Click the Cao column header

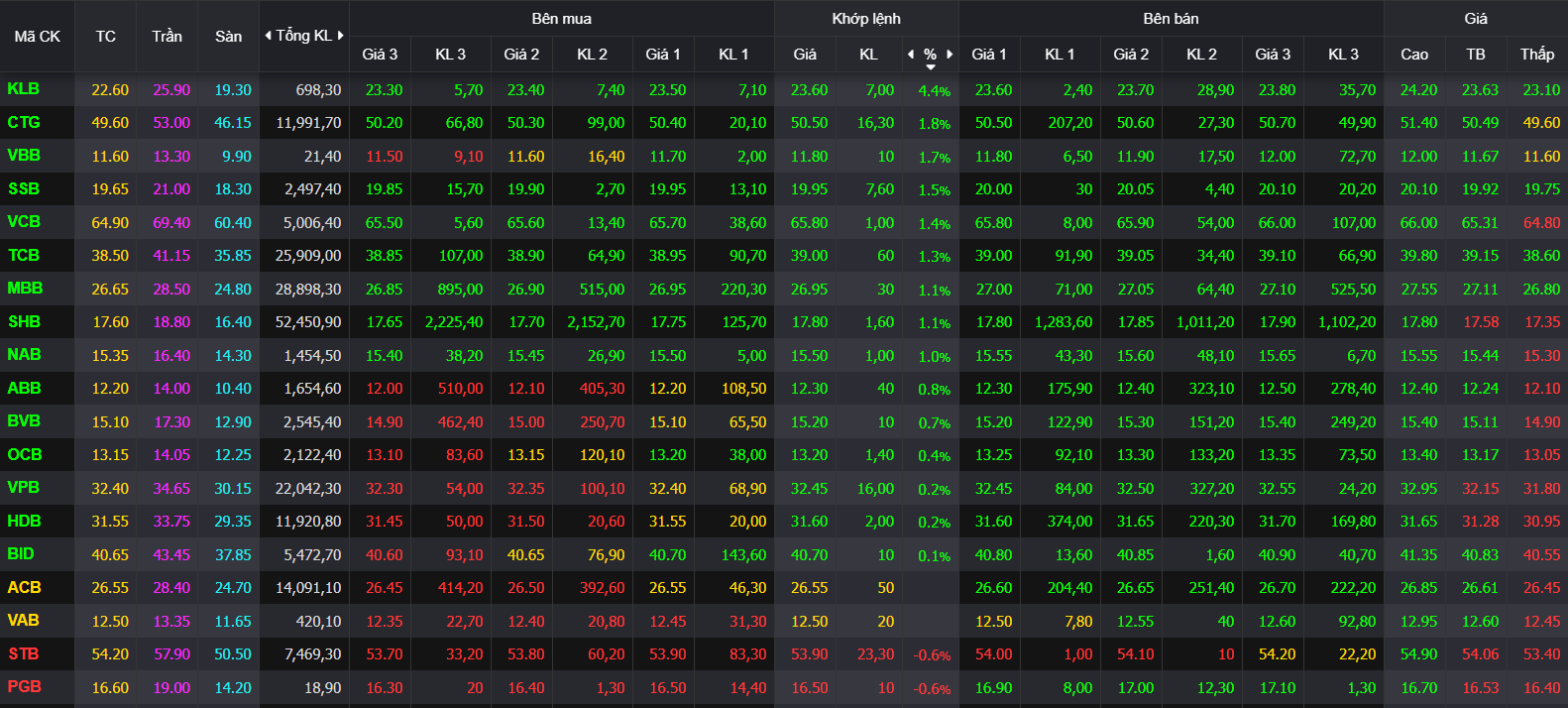1414,55
